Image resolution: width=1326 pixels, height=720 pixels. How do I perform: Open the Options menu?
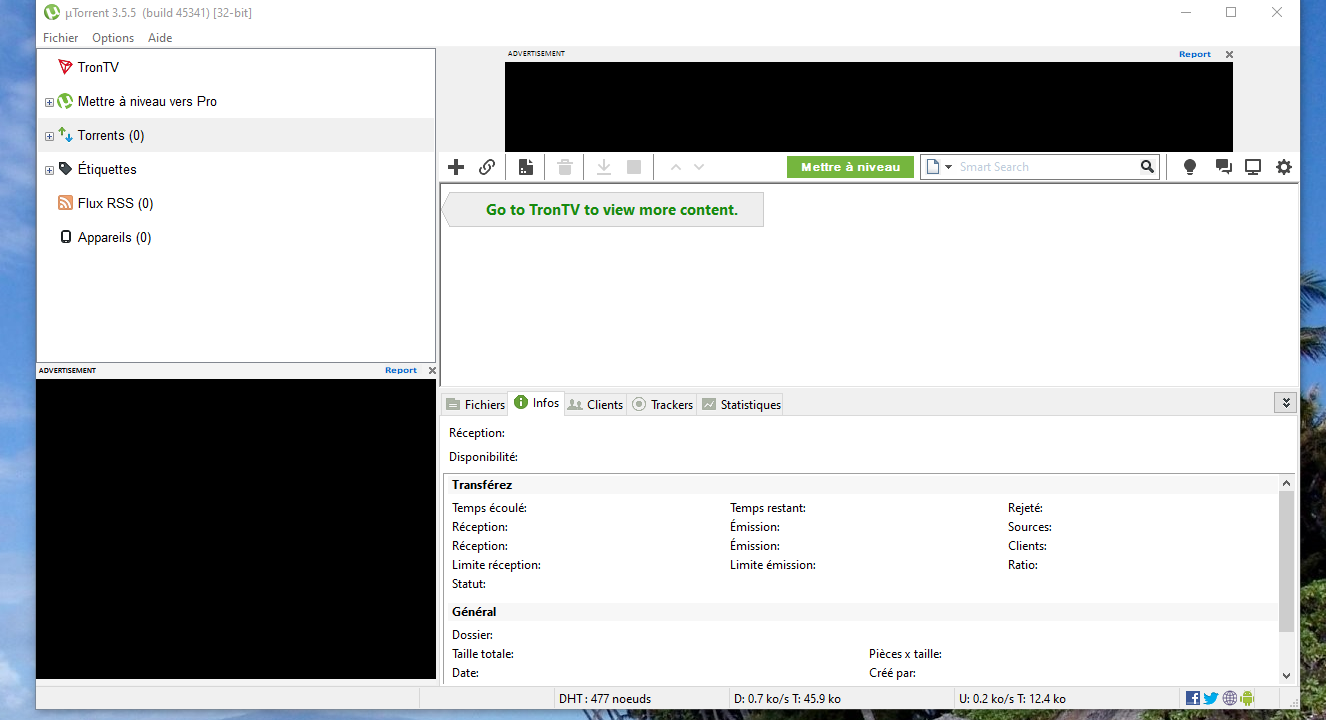113,37
